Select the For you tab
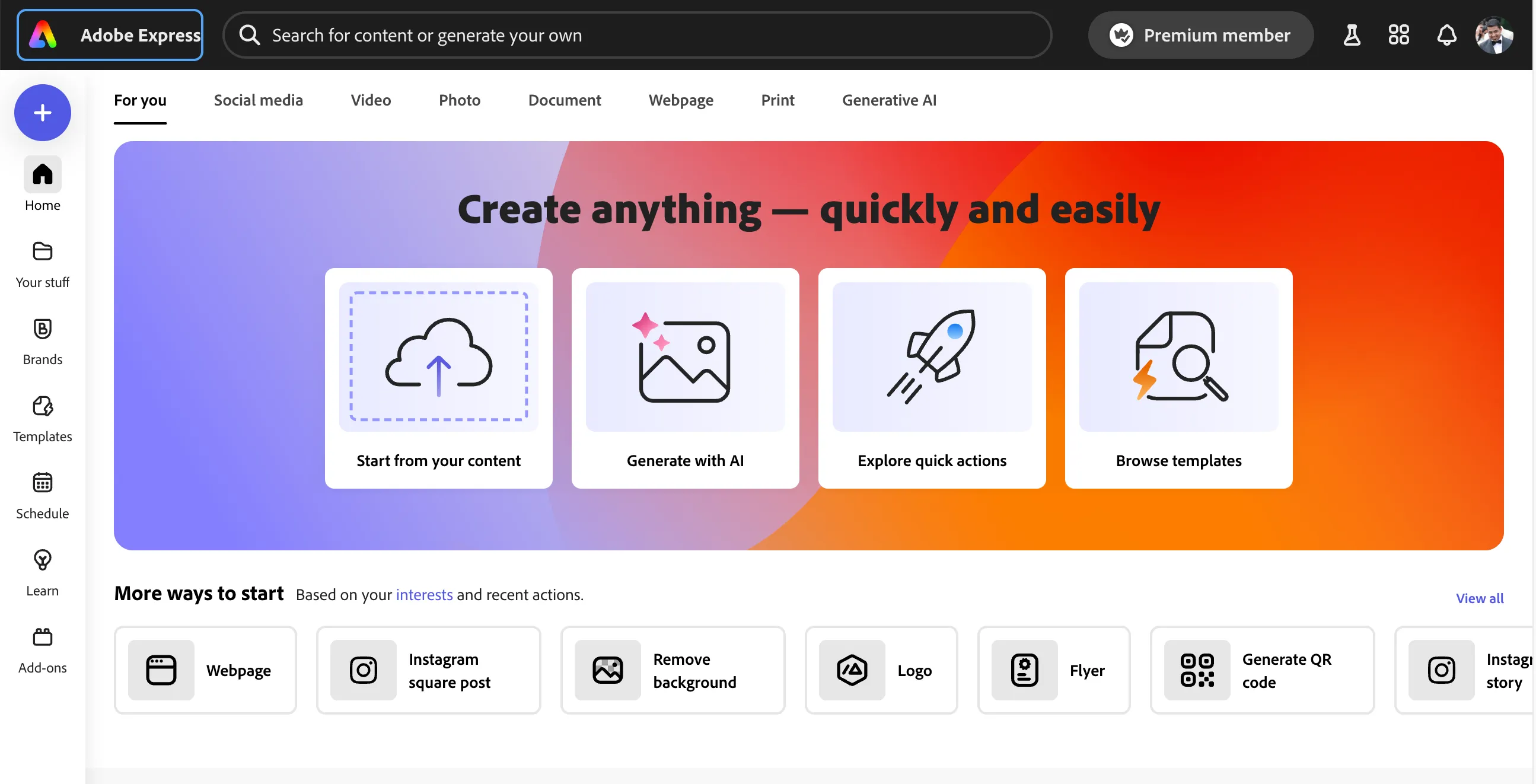Viewport: 1536px width, 784px height. coord(140,100)
